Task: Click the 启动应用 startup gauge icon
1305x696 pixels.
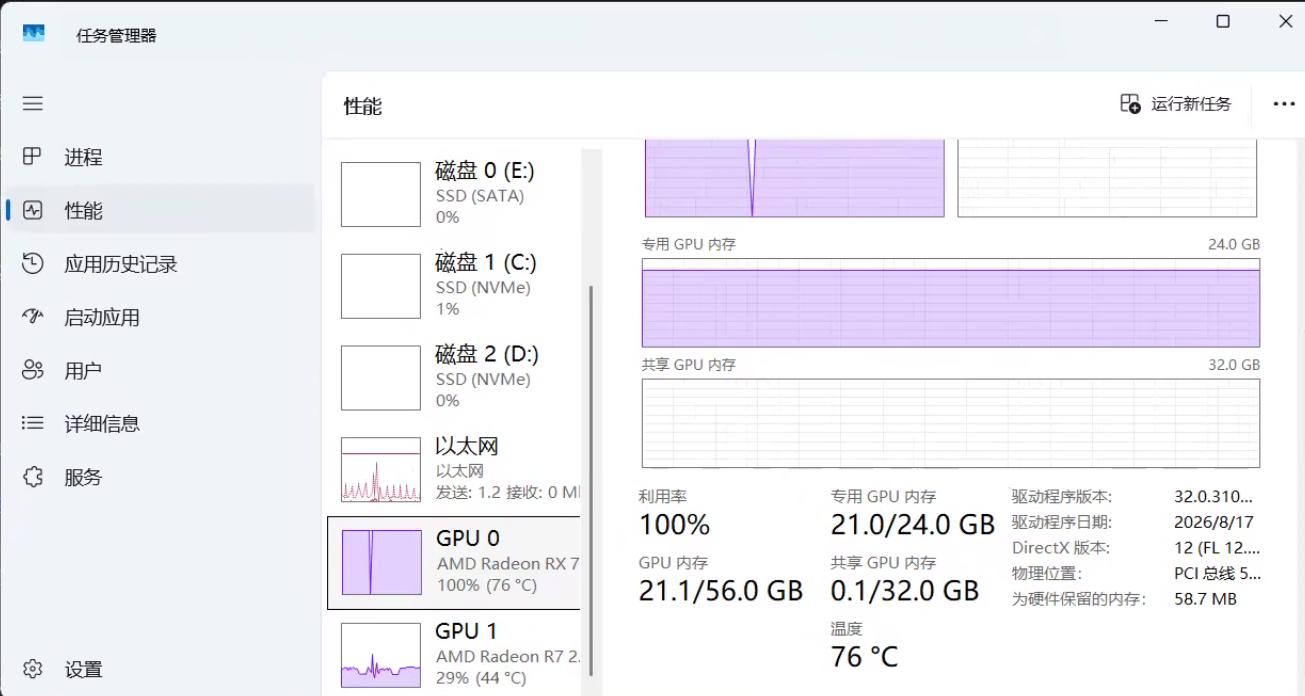Action: pos(33,317)
